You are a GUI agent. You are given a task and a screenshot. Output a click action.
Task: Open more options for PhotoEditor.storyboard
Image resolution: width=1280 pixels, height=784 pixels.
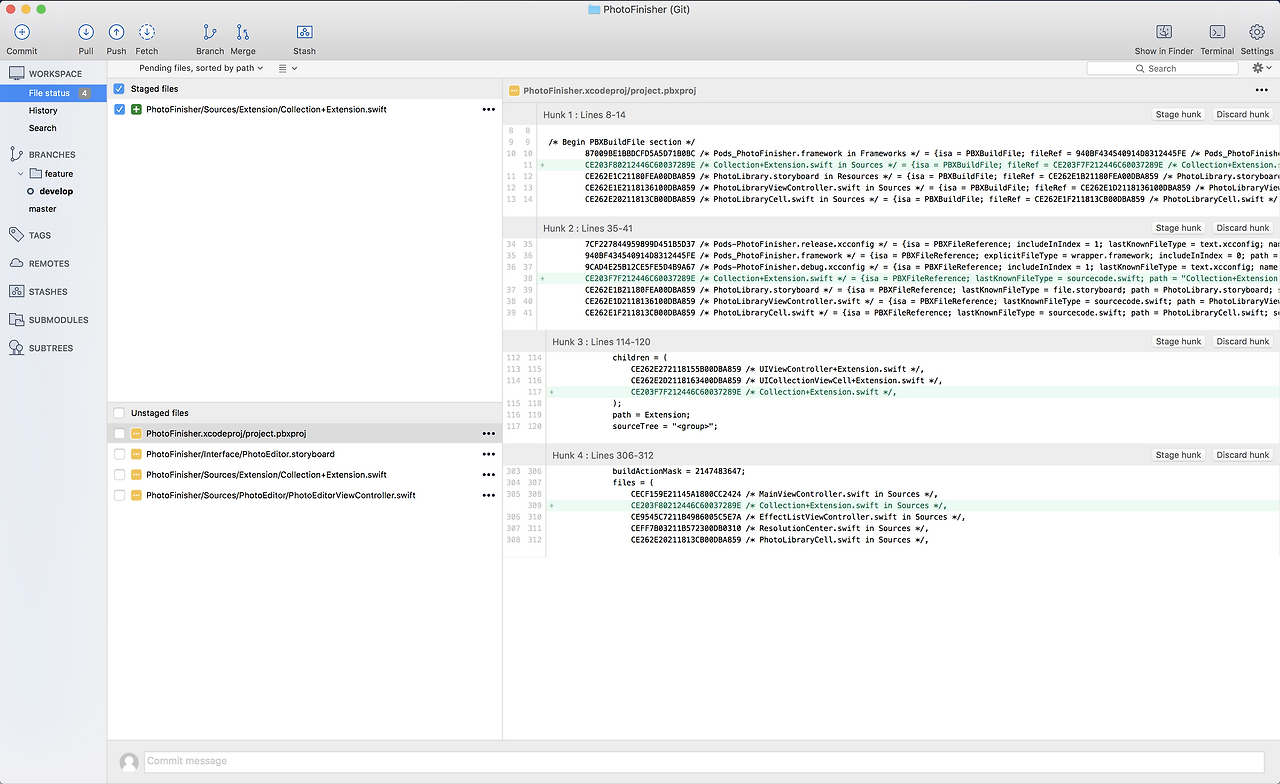(x=488, y=454)
